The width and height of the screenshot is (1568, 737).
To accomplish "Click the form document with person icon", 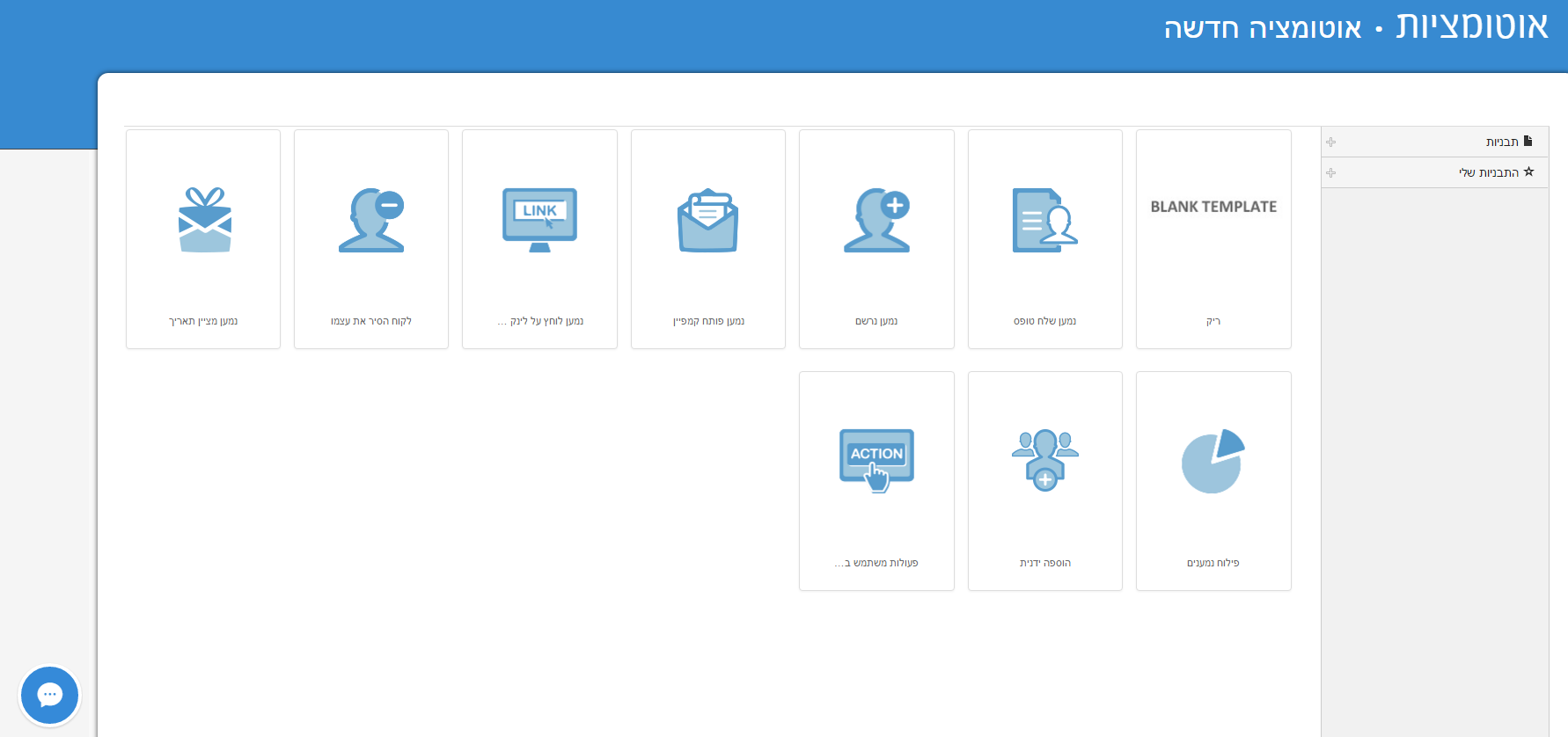I will [1044, 220].
